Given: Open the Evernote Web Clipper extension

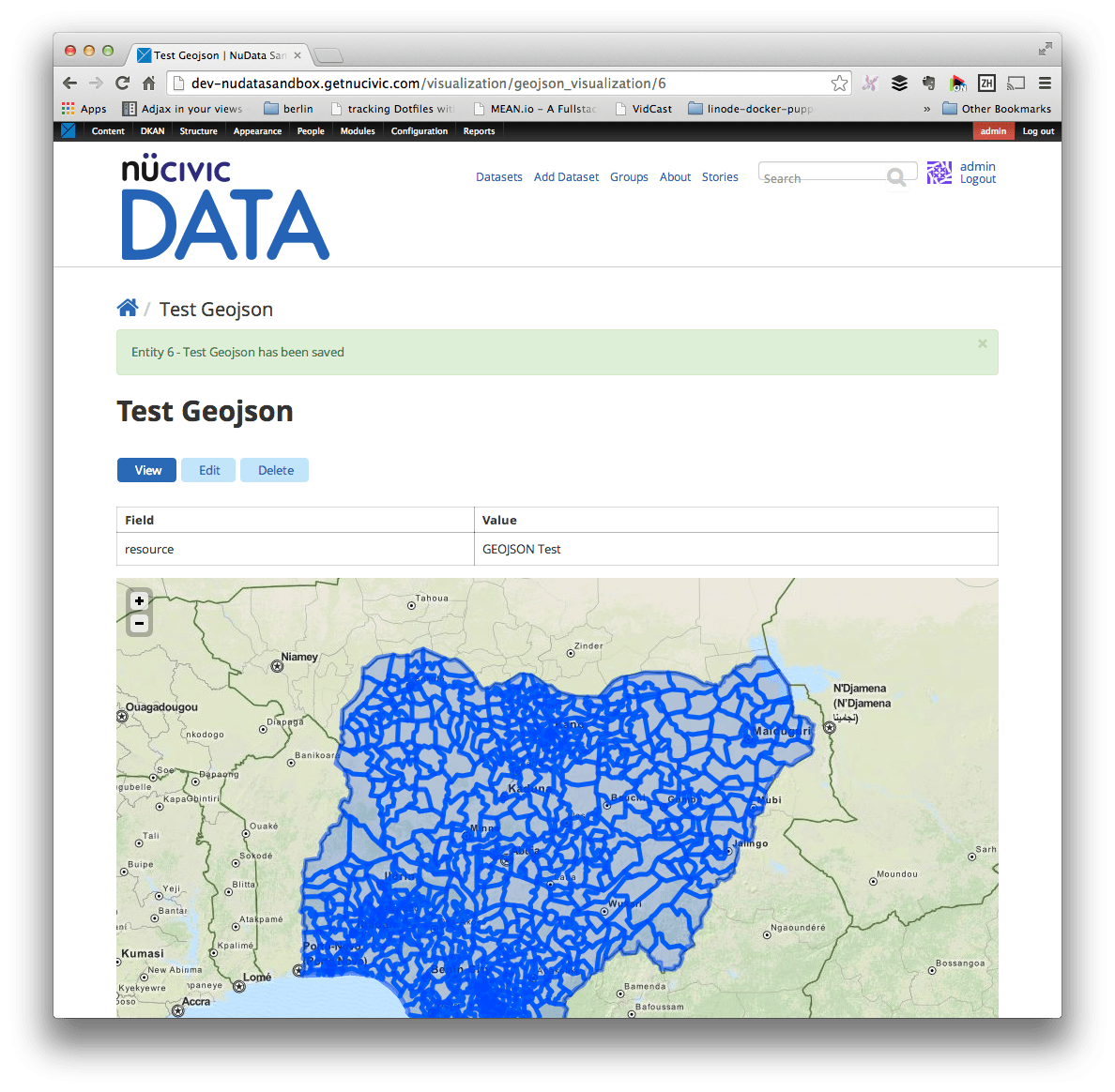Looking at the screenshot, I should click(x=928, y=83).
